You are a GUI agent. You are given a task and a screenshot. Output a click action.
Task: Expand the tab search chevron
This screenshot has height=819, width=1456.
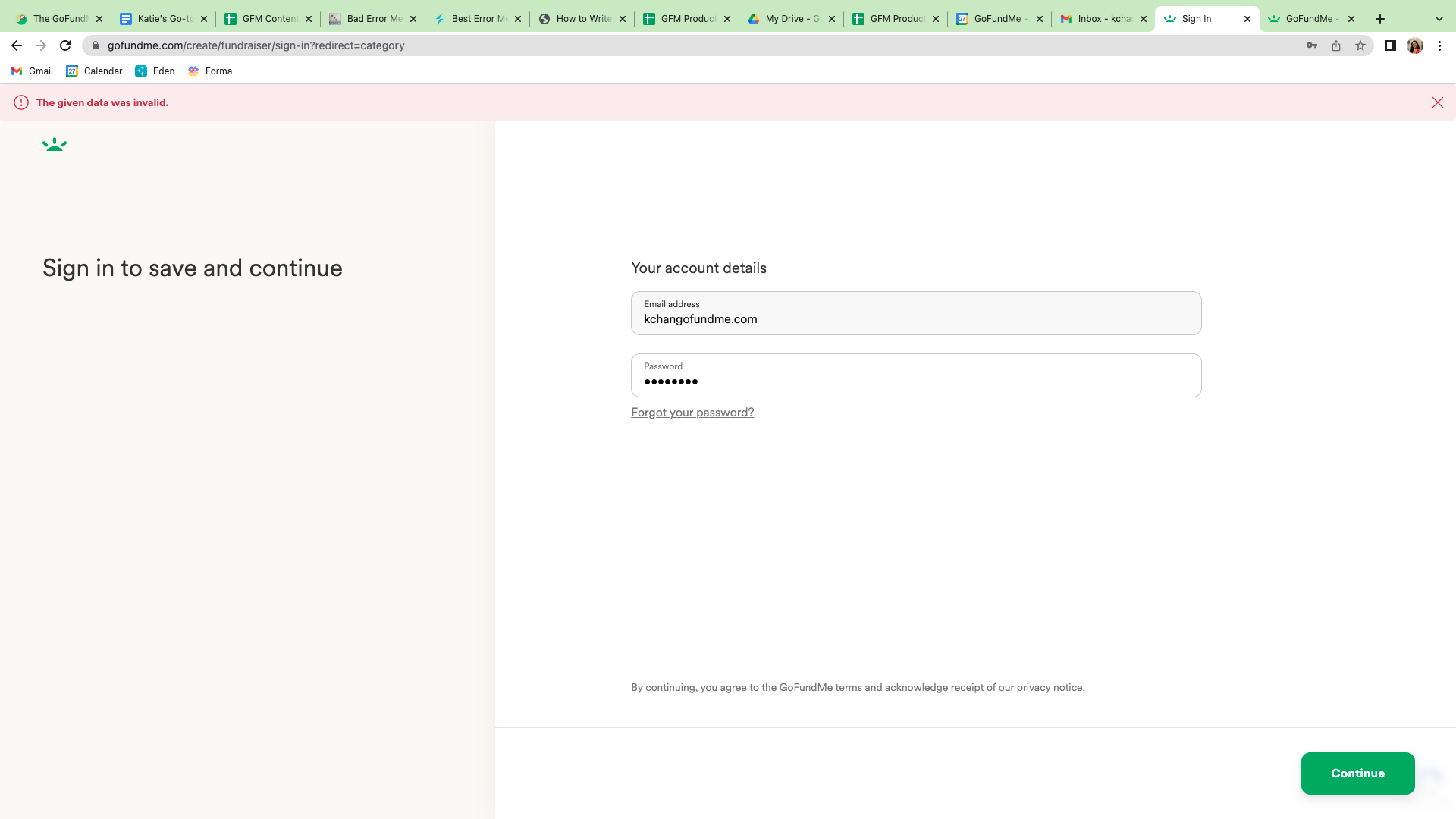[1439, 19]
